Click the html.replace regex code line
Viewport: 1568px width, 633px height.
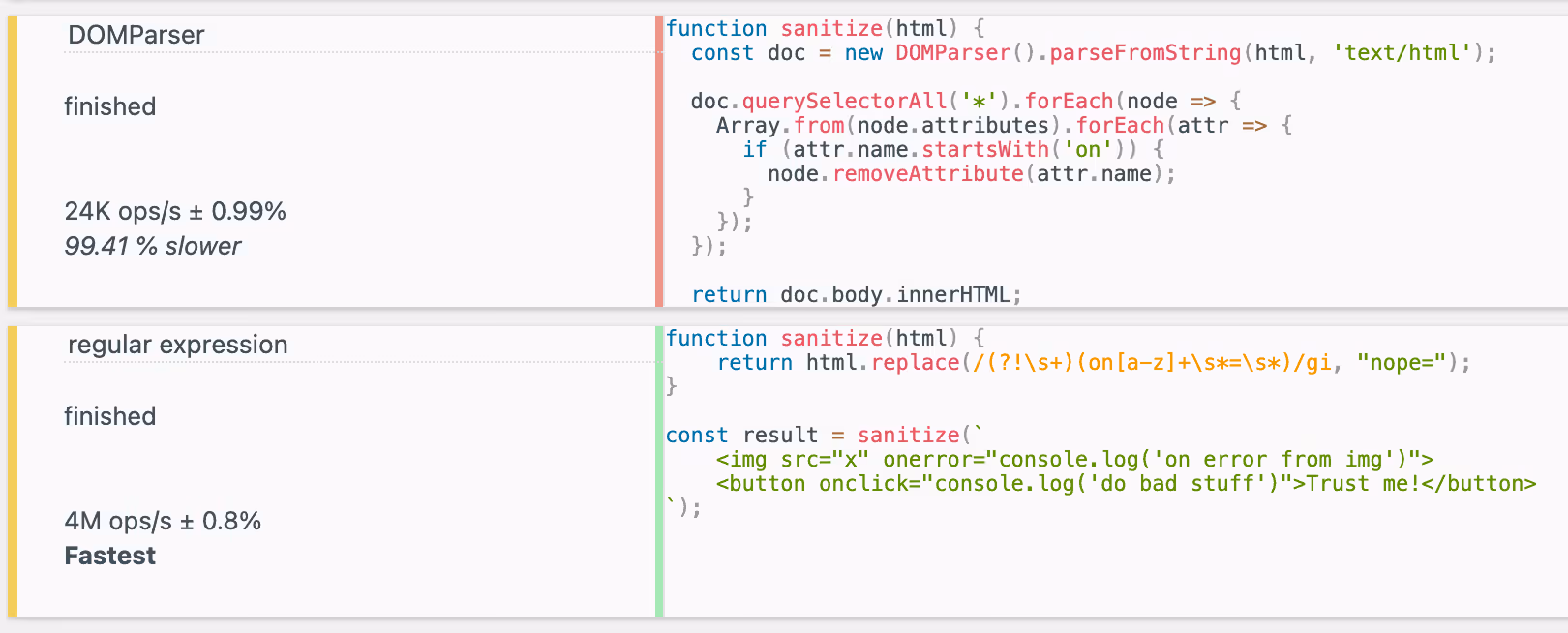(1094, 363)
